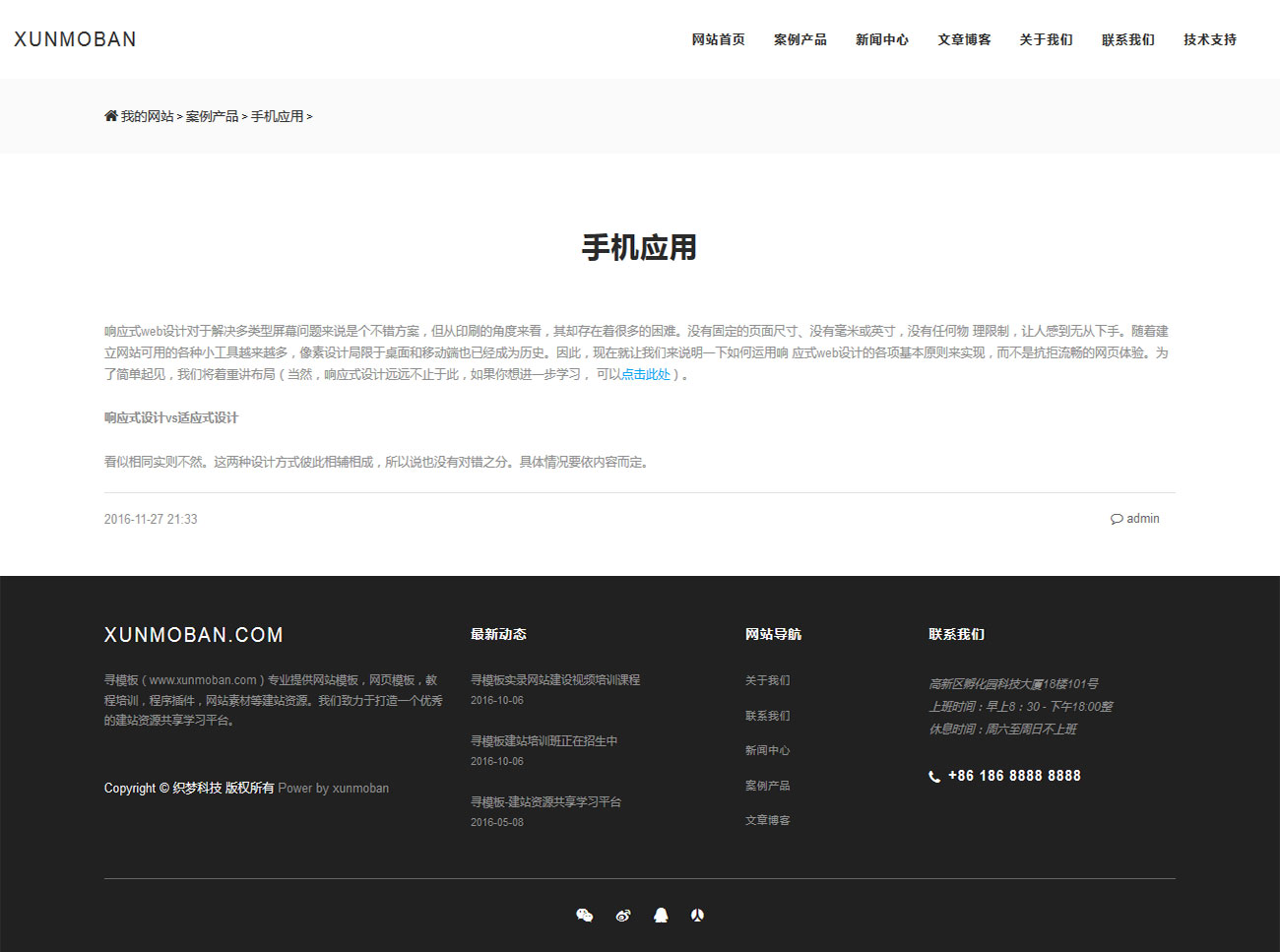Select 联系我们 in the header navigation

[x=1127, y=39]
